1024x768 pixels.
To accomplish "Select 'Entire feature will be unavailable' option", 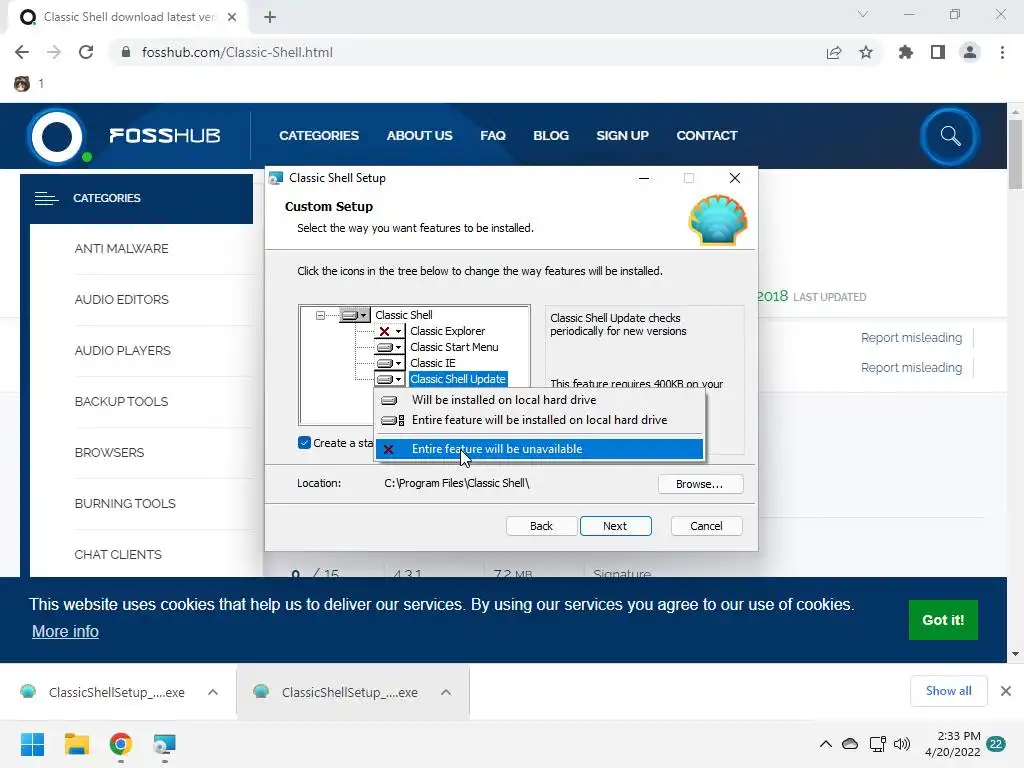I will (539, 449).
